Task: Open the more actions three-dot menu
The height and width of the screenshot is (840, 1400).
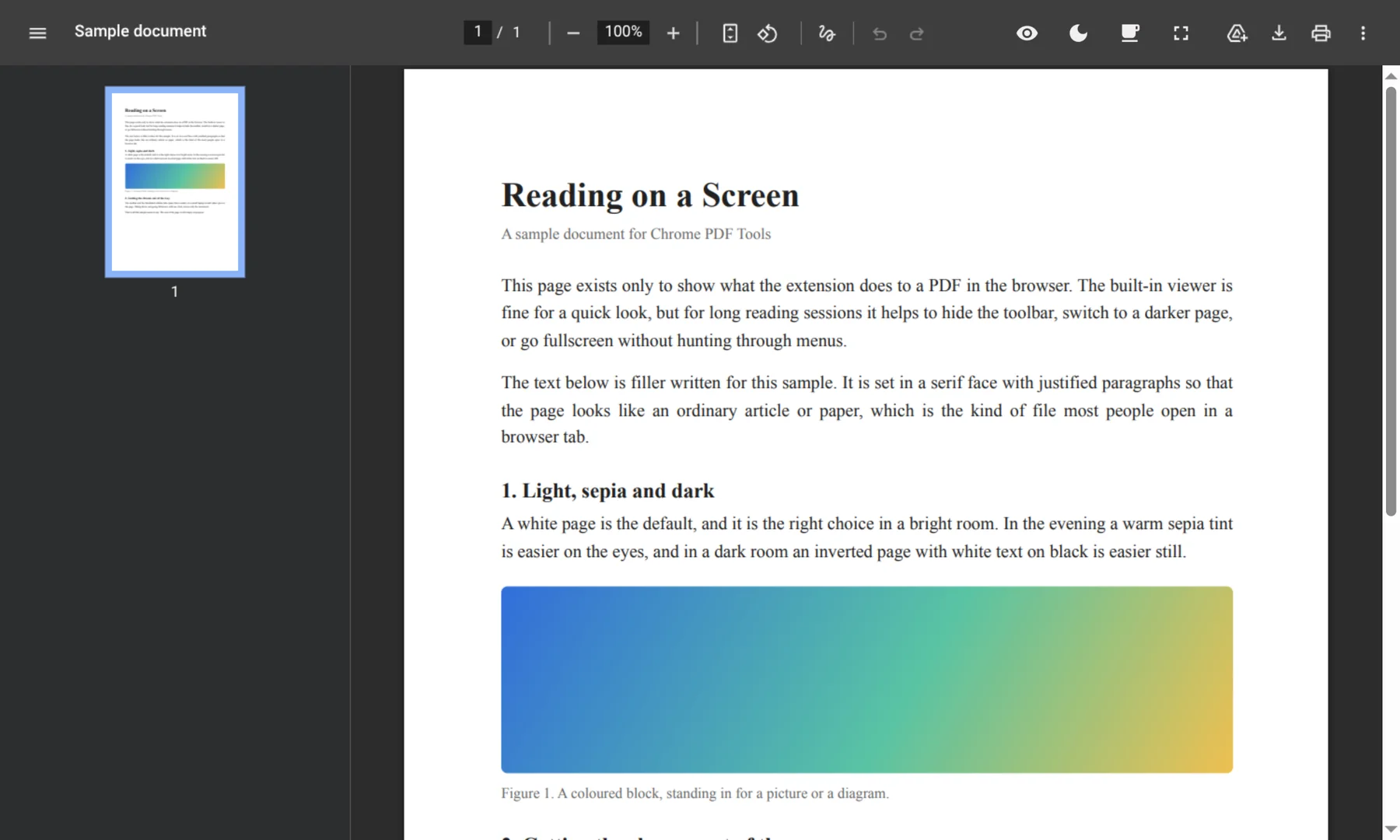Action: (1363, 33)
